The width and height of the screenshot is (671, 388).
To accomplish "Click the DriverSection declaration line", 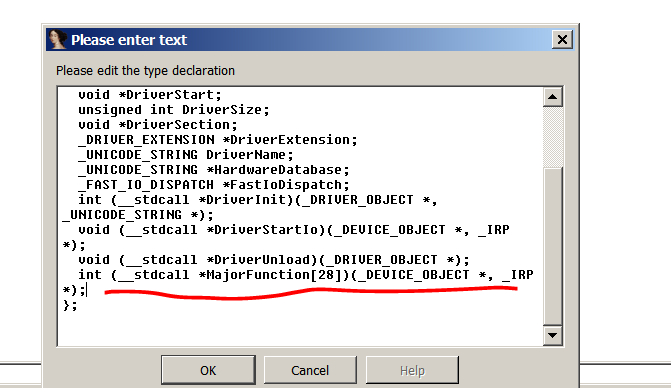I will pos(157,124).
